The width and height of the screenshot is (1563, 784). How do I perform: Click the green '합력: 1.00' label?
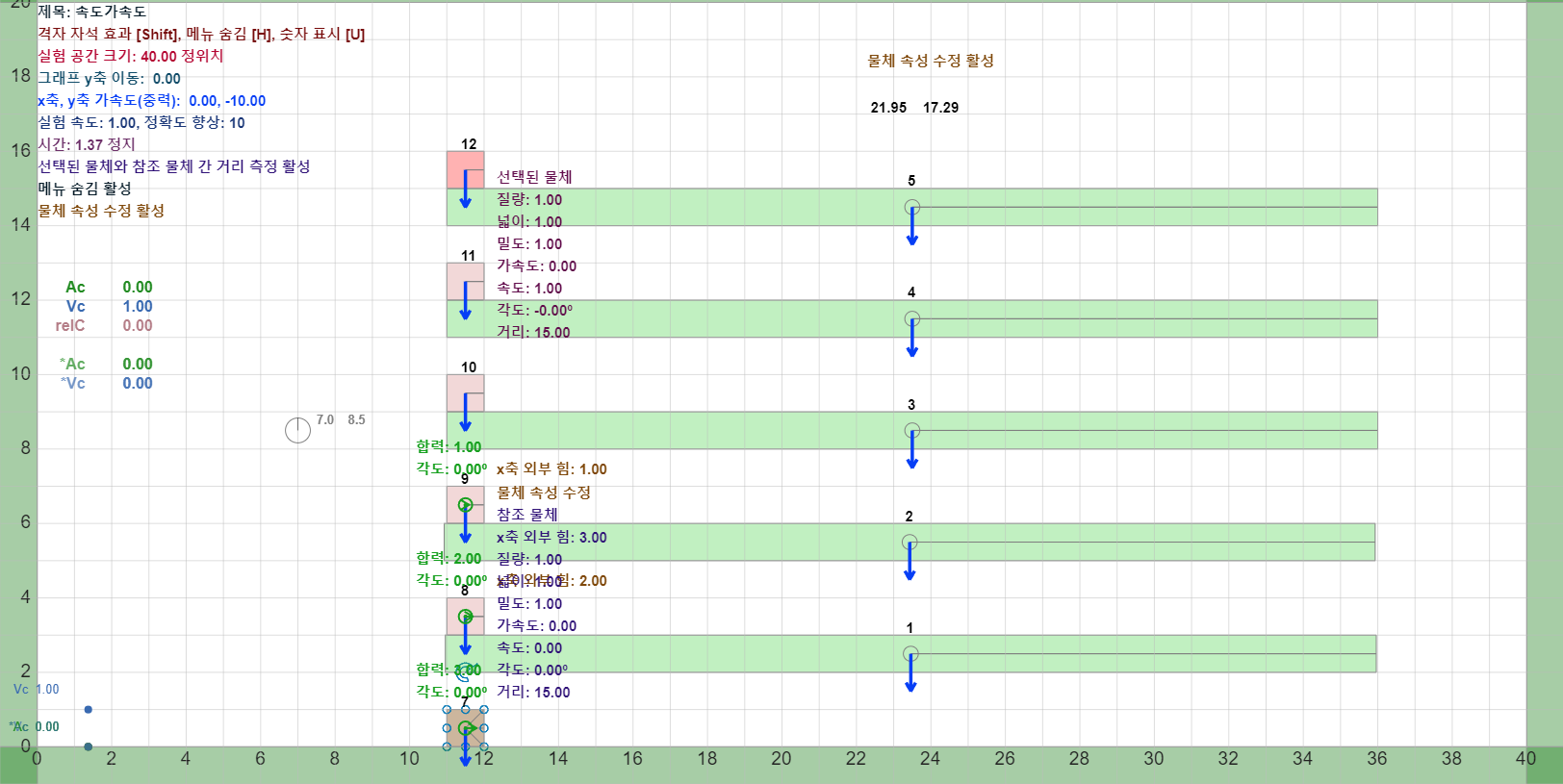(x=448, y=446)
